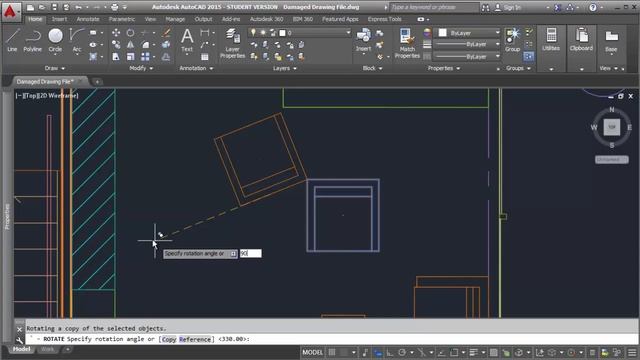
Task: Click the white object color swatch
Action: pos(442,33)
